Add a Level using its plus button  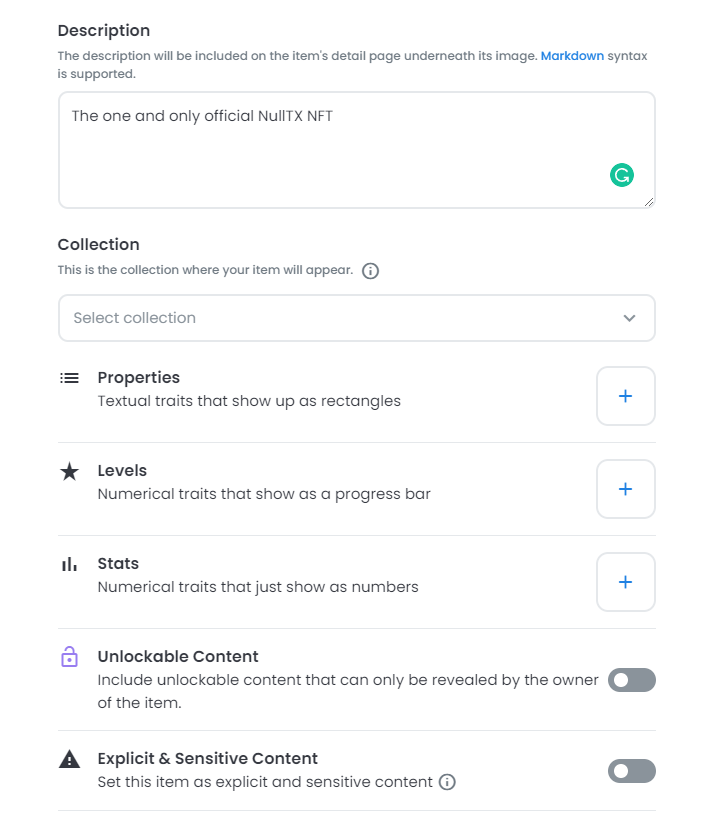click(x=625, y=489)
